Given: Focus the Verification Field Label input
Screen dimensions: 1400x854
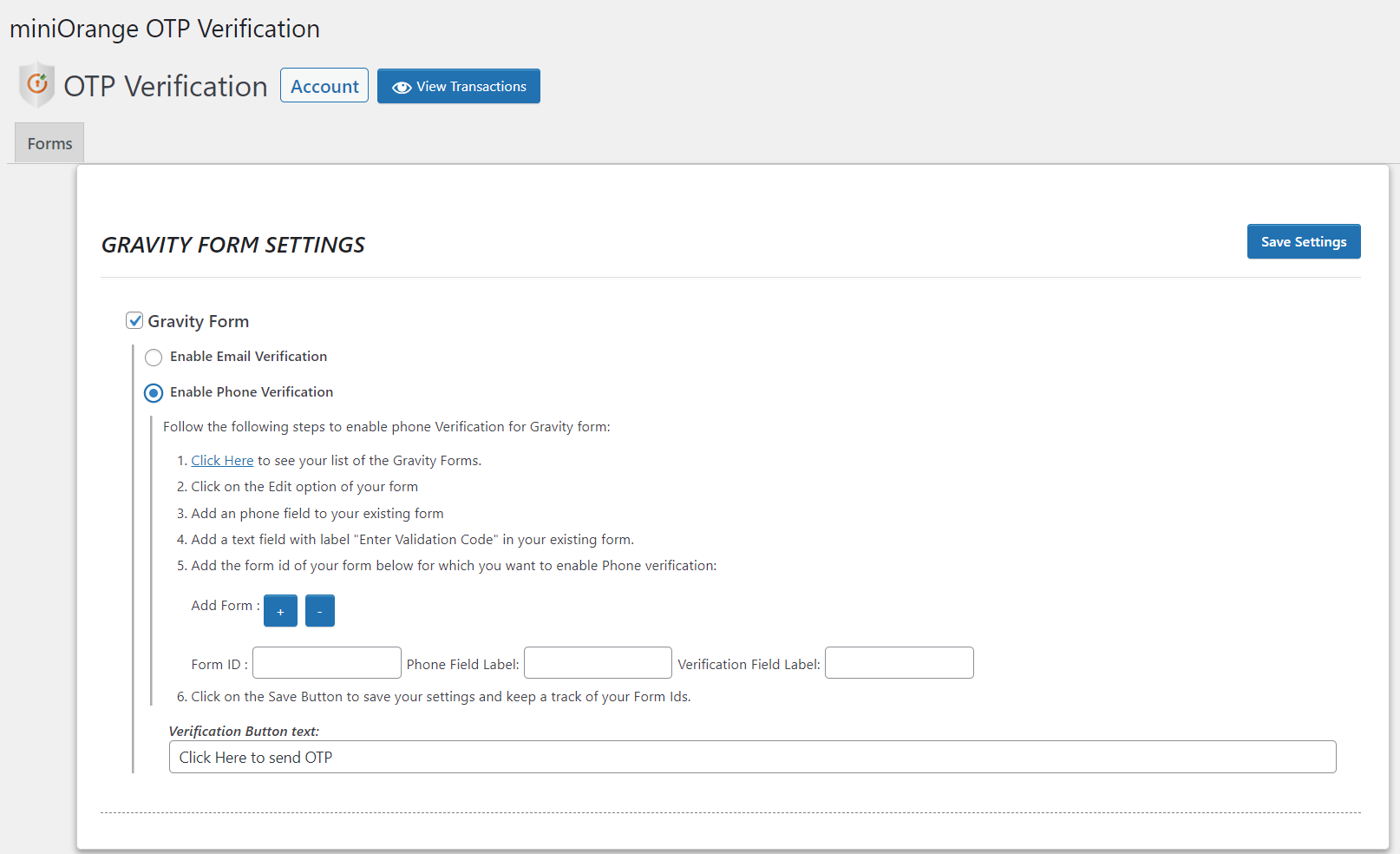Looking at the screenshot, I should point(900,663).
